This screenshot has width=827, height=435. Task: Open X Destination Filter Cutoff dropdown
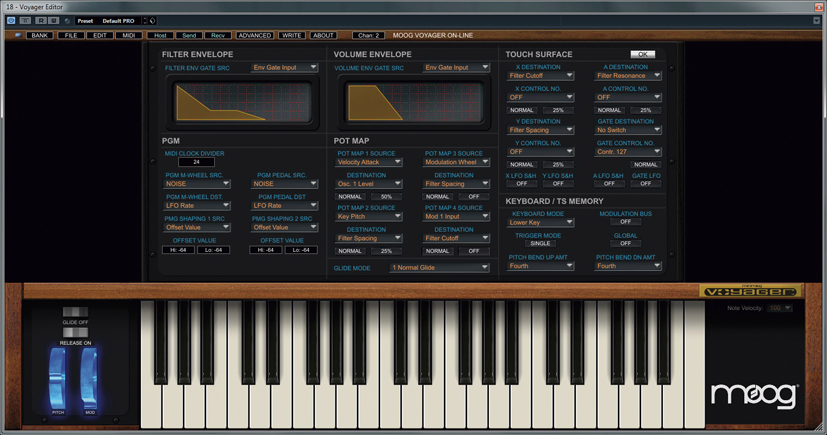(541, 76)
